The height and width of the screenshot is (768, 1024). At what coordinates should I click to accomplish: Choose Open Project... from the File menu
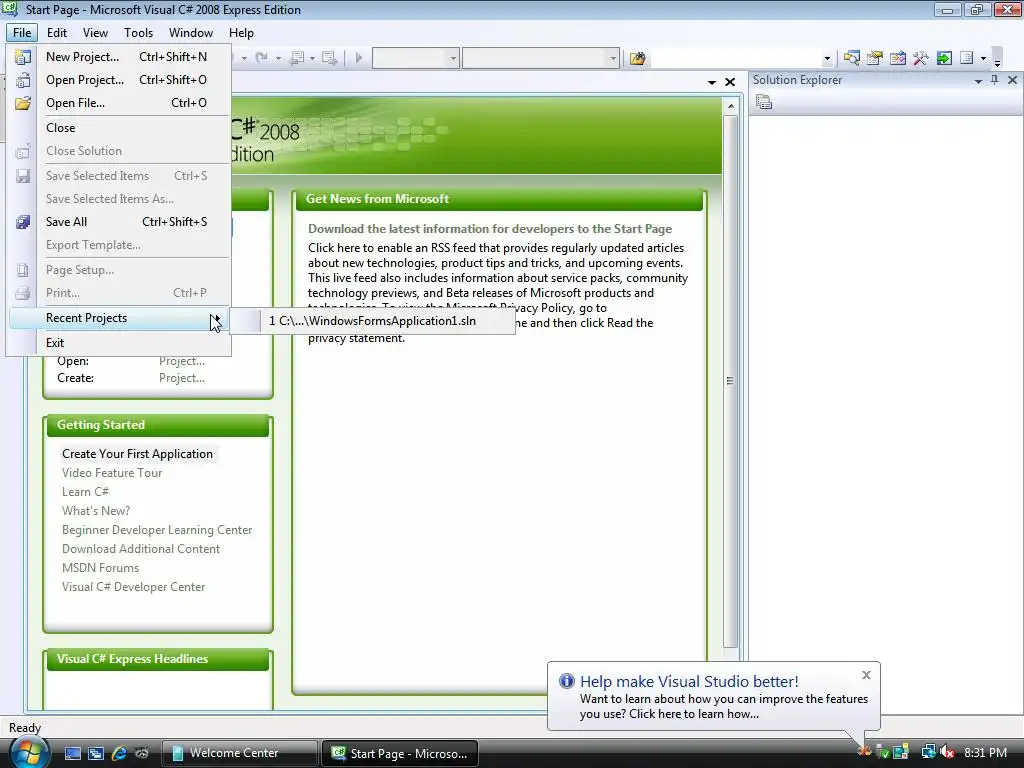120,80
